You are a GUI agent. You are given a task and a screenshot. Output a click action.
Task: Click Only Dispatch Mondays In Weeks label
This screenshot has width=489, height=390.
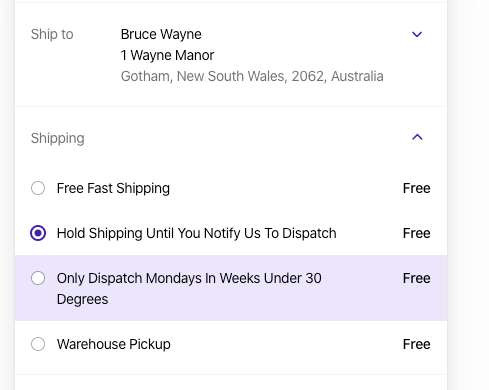(x=189, y=288)
